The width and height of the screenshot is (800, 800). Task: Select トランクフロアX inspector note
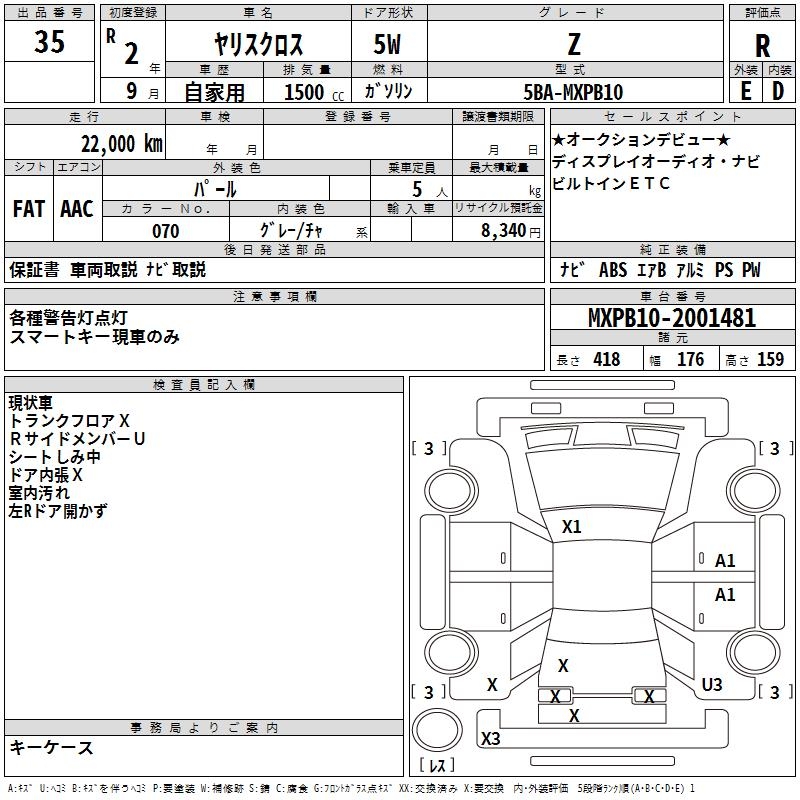point(69,421)
